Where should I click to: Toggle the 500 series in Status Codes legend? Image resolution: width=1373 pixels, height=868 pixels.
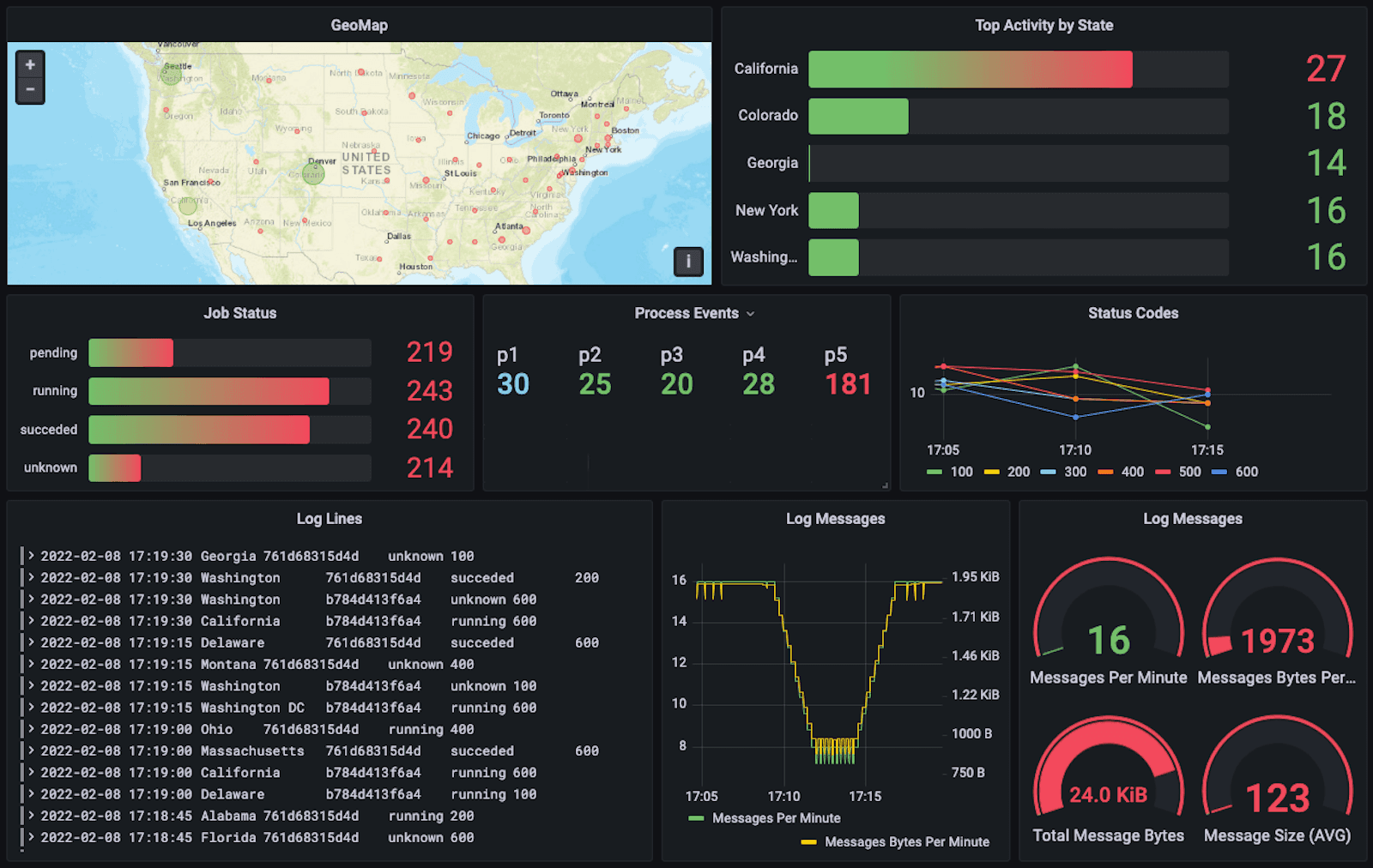click(x=1178, y=472)
